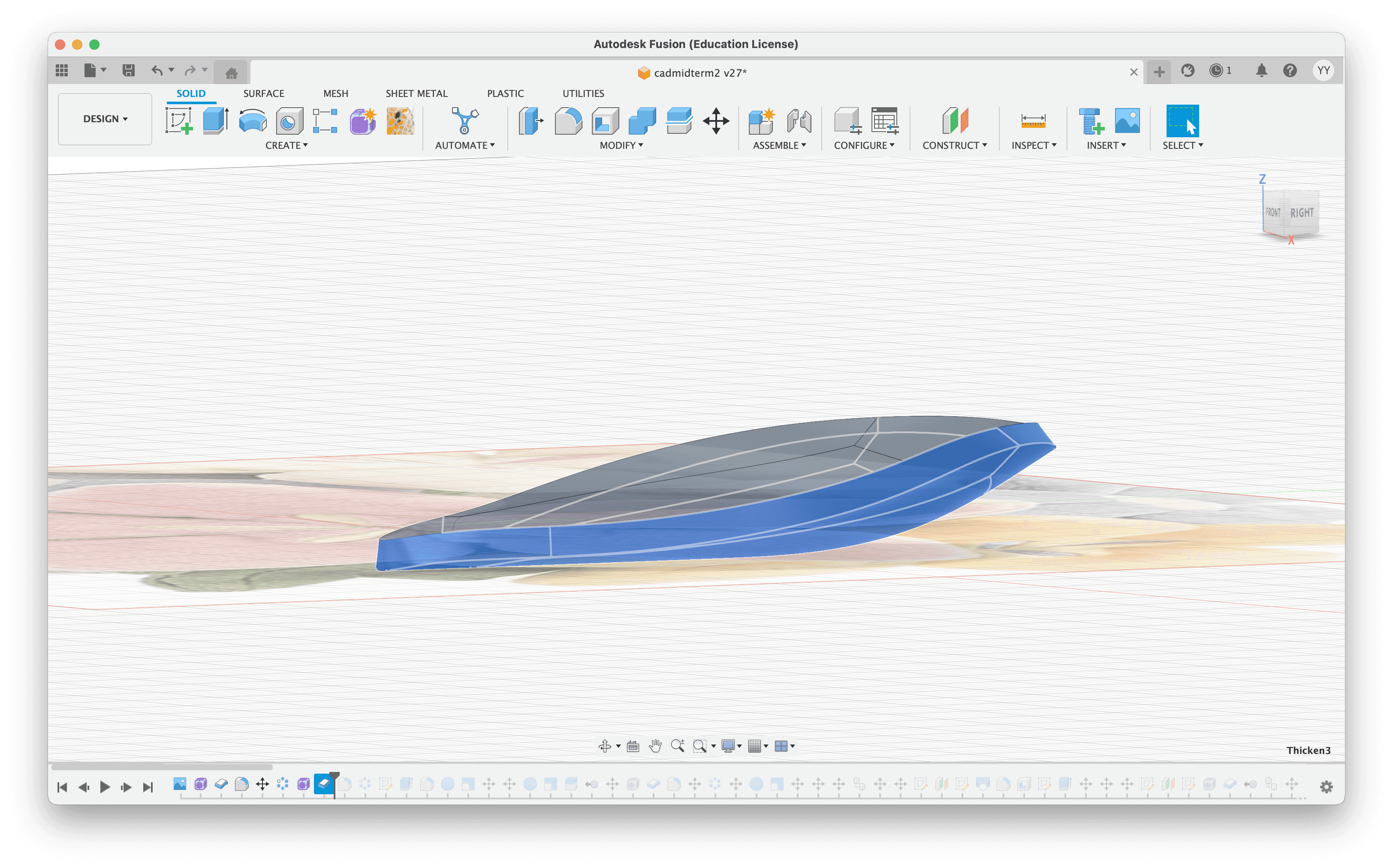Open the Grid and Snaps settings dropdown
This screenshot has width=1393, height=868.
[758, 746]
